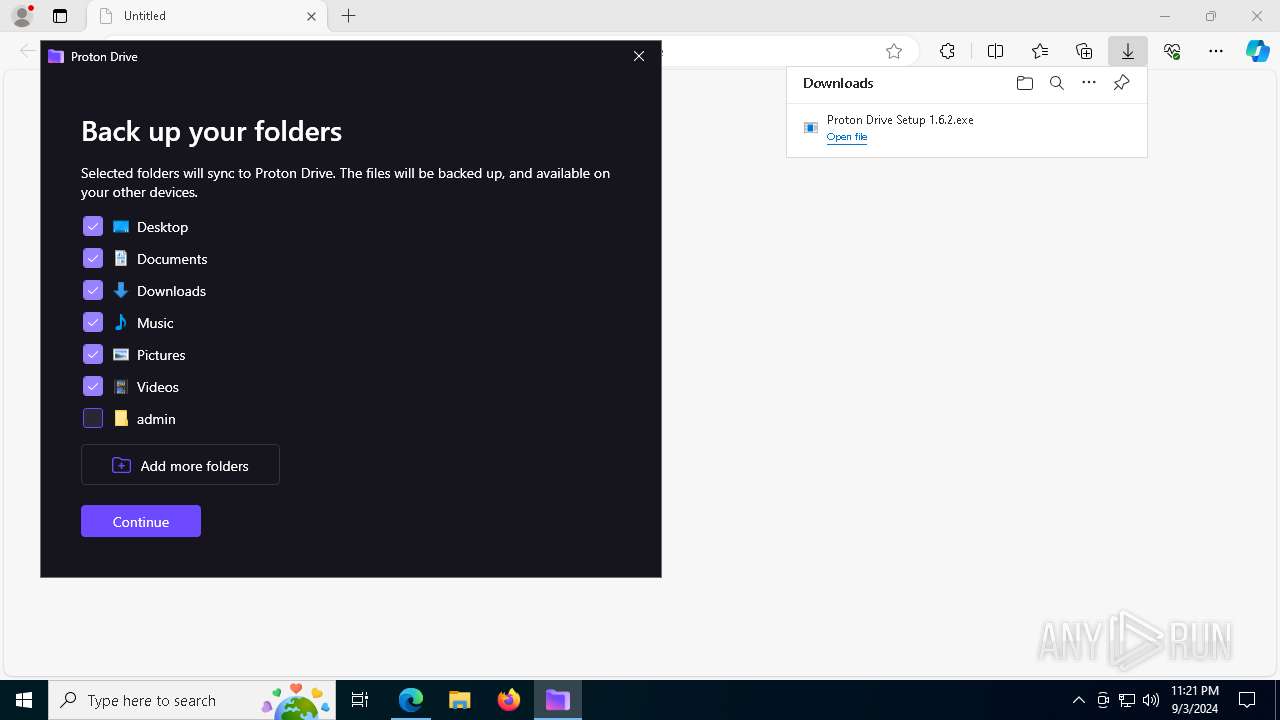Uncheck the Videos folder checkbox
Screen dimensions: 1280x720
[x=93, y=387]
